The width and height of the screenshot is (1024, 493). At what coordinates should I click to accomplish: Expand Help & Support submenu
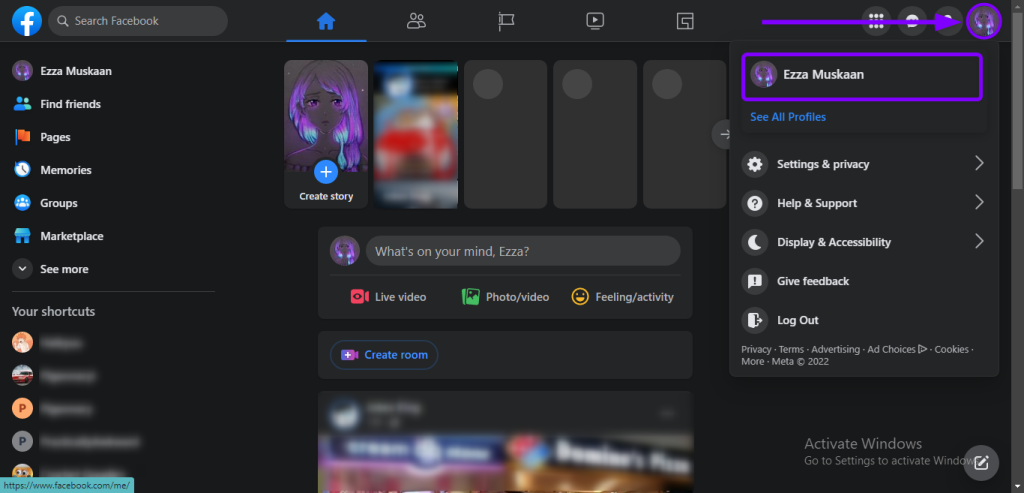(x=864, y=203)
